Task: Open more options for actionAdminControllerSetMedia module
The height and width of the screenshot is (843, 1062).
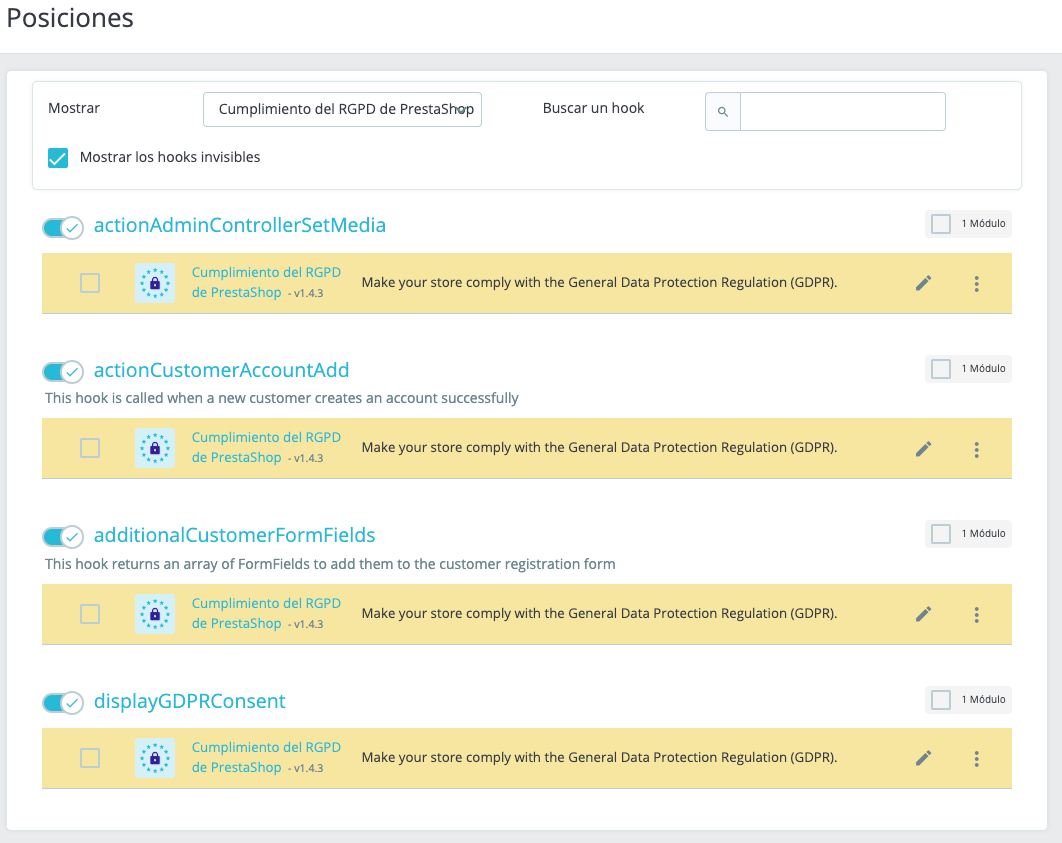Action: (x=976, y=284)
